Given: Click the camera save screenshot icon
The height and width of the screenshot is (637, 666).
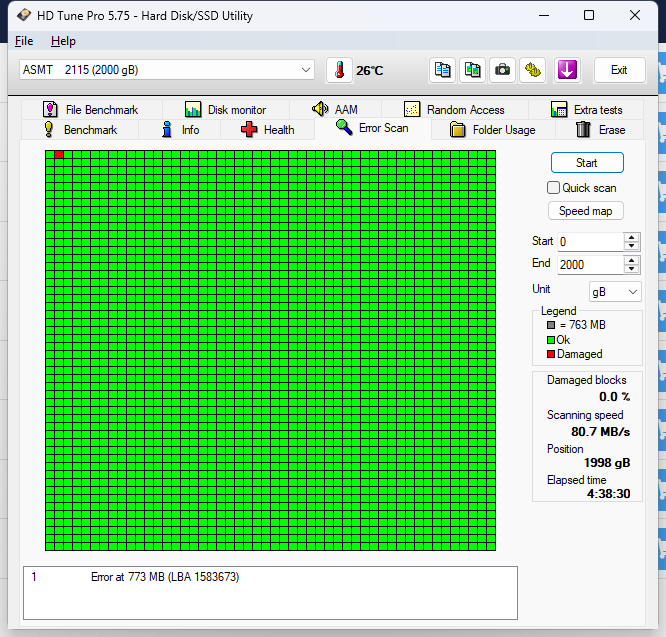Looking at the screenshot, I should point(502,70).
